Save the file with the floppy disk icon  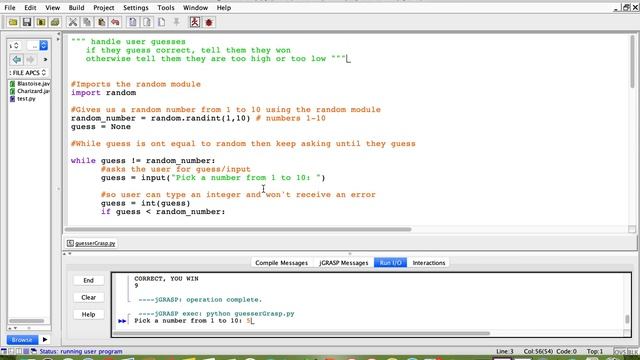27,22
